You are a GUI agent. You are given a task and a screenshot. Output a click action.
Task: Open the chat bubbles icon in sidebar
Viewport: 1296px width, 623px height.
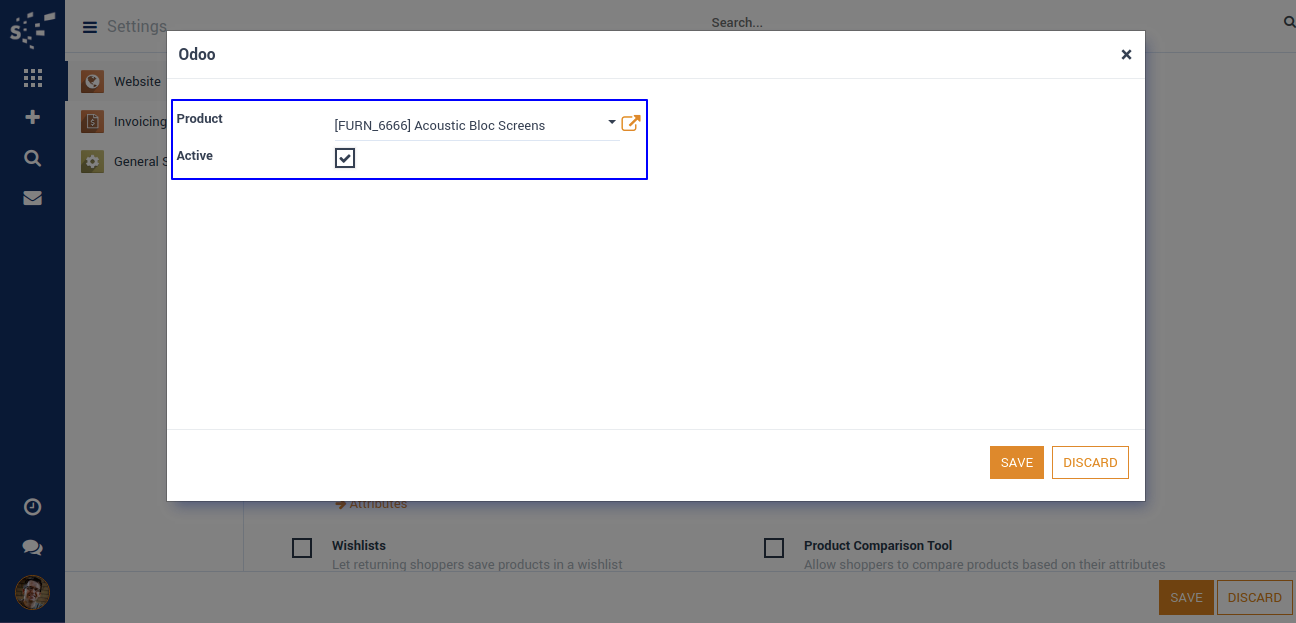[x=32, y=548]
